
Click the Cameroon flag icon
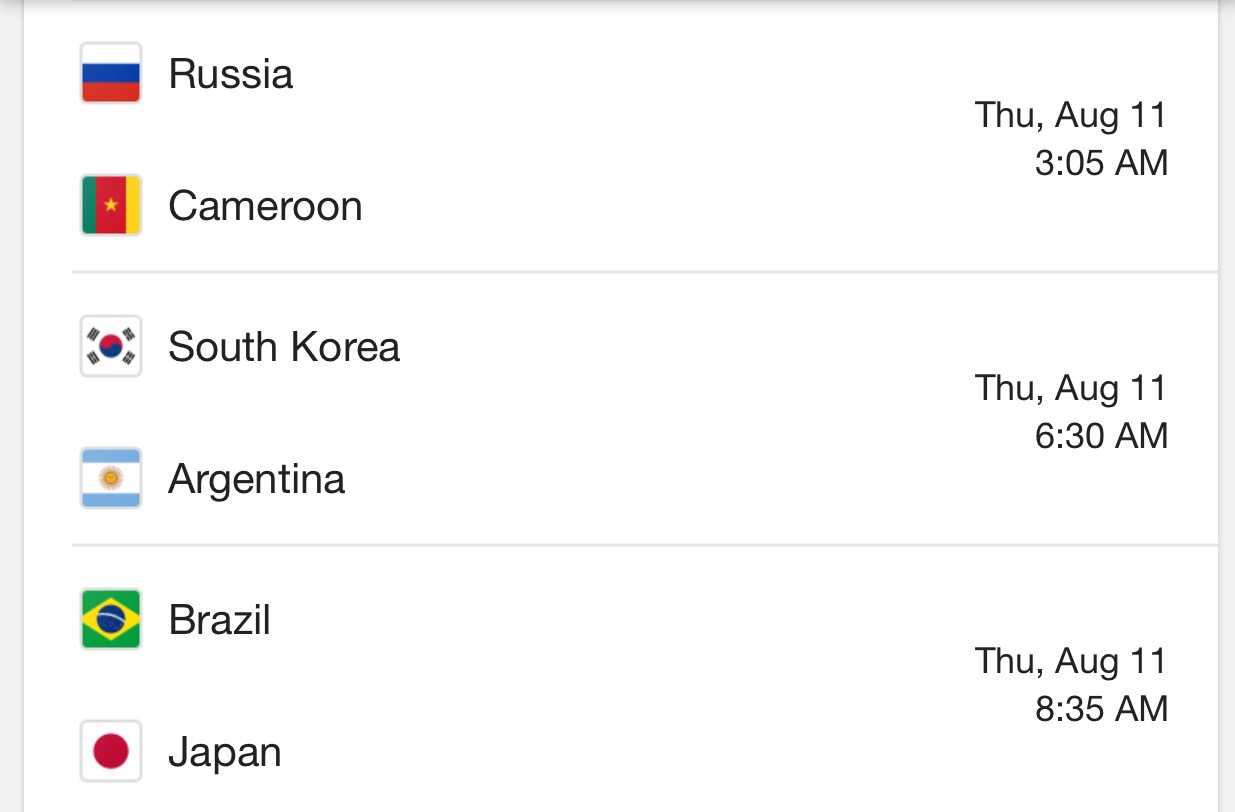(x=111, y=206)
